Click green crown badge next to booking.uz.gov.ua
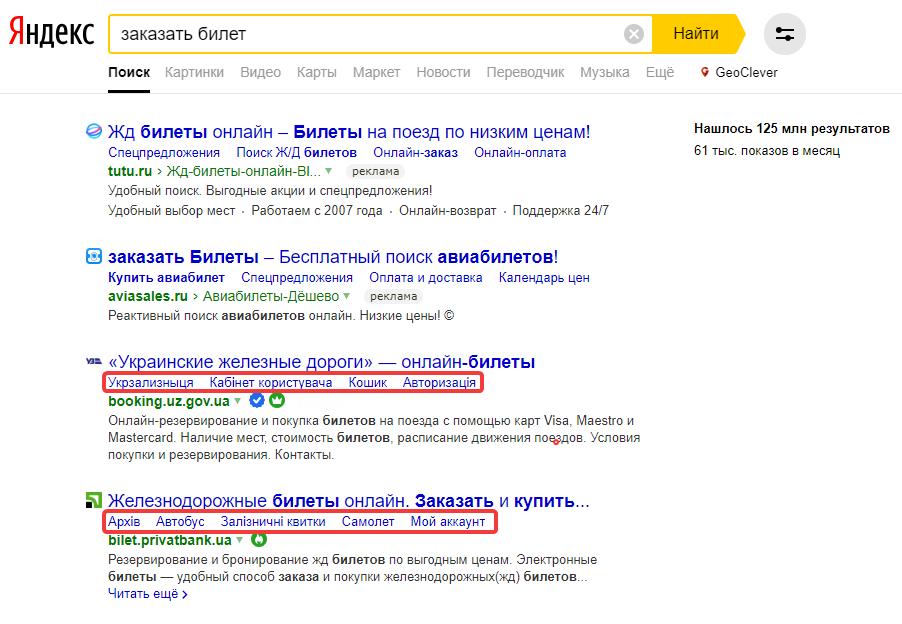Viewport: 902px width, 624px height. tap(277, 401)
